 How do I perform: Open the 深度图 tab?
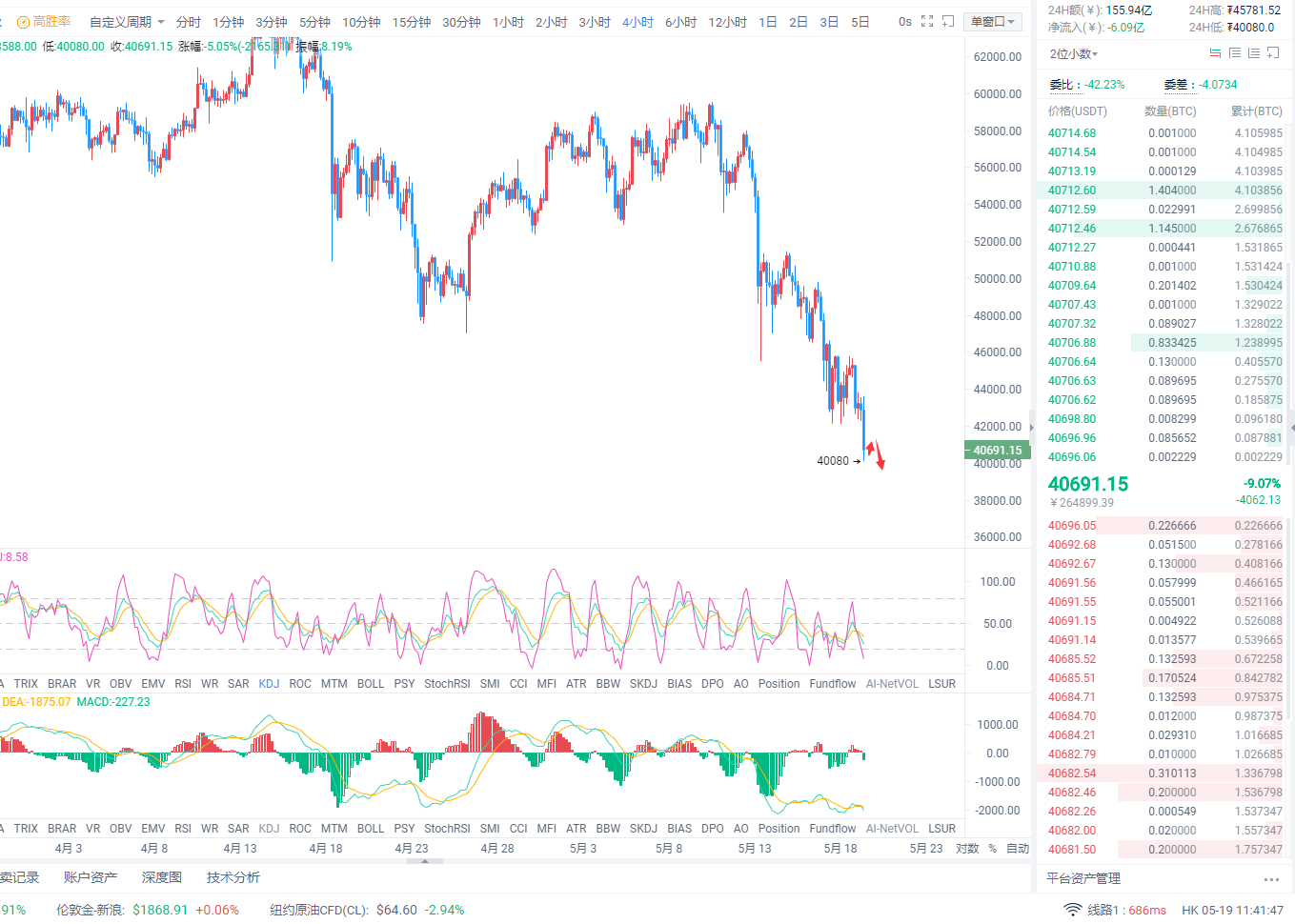[162, 877]
